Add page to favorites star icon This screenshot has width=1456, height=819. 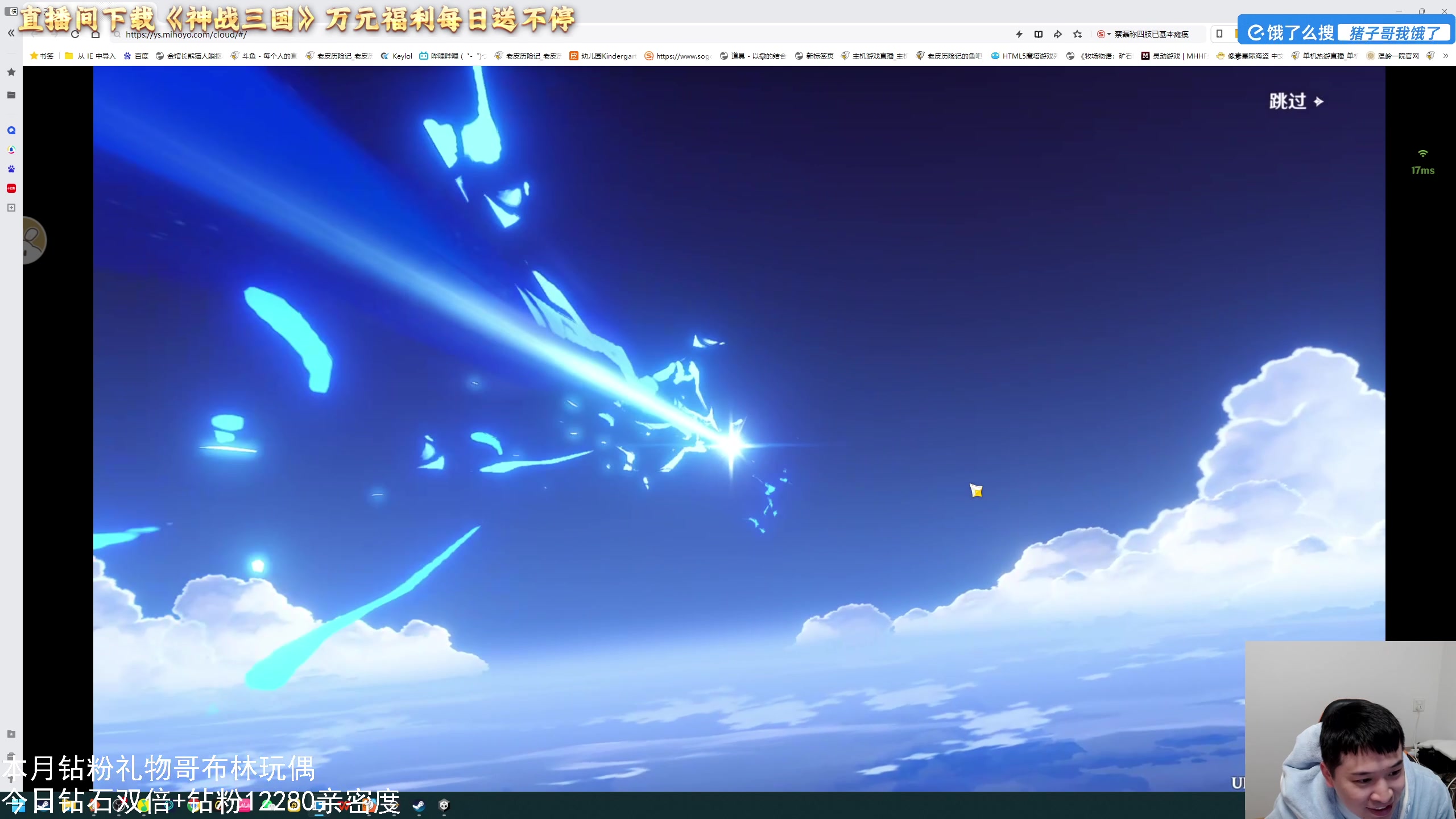pos(1077,34)
